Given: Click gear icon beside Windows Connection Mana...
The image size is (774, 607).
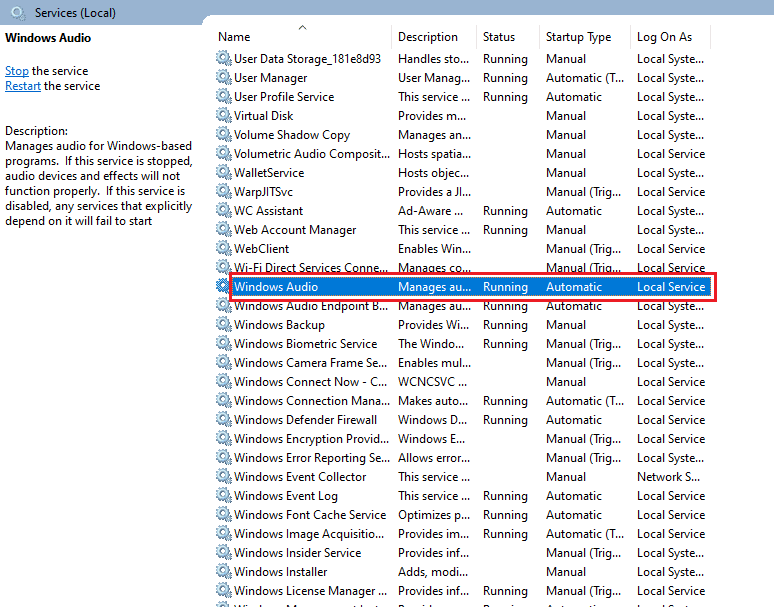Looking at the screenshot, I should pos(224,400).
